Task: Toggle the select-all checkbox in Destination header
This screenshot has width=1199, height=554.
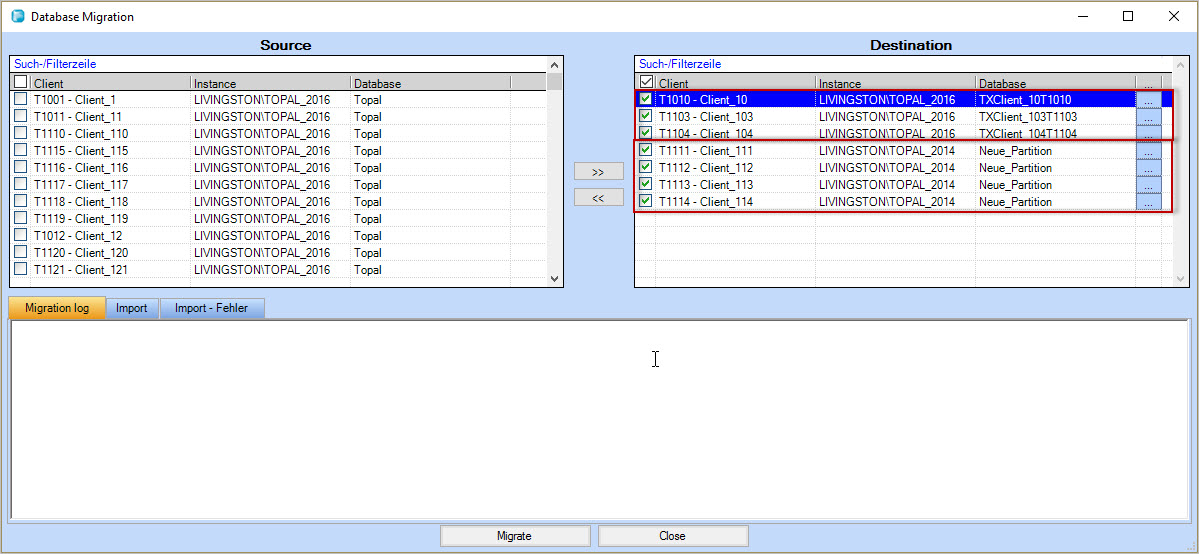Action: click(646, 83)
